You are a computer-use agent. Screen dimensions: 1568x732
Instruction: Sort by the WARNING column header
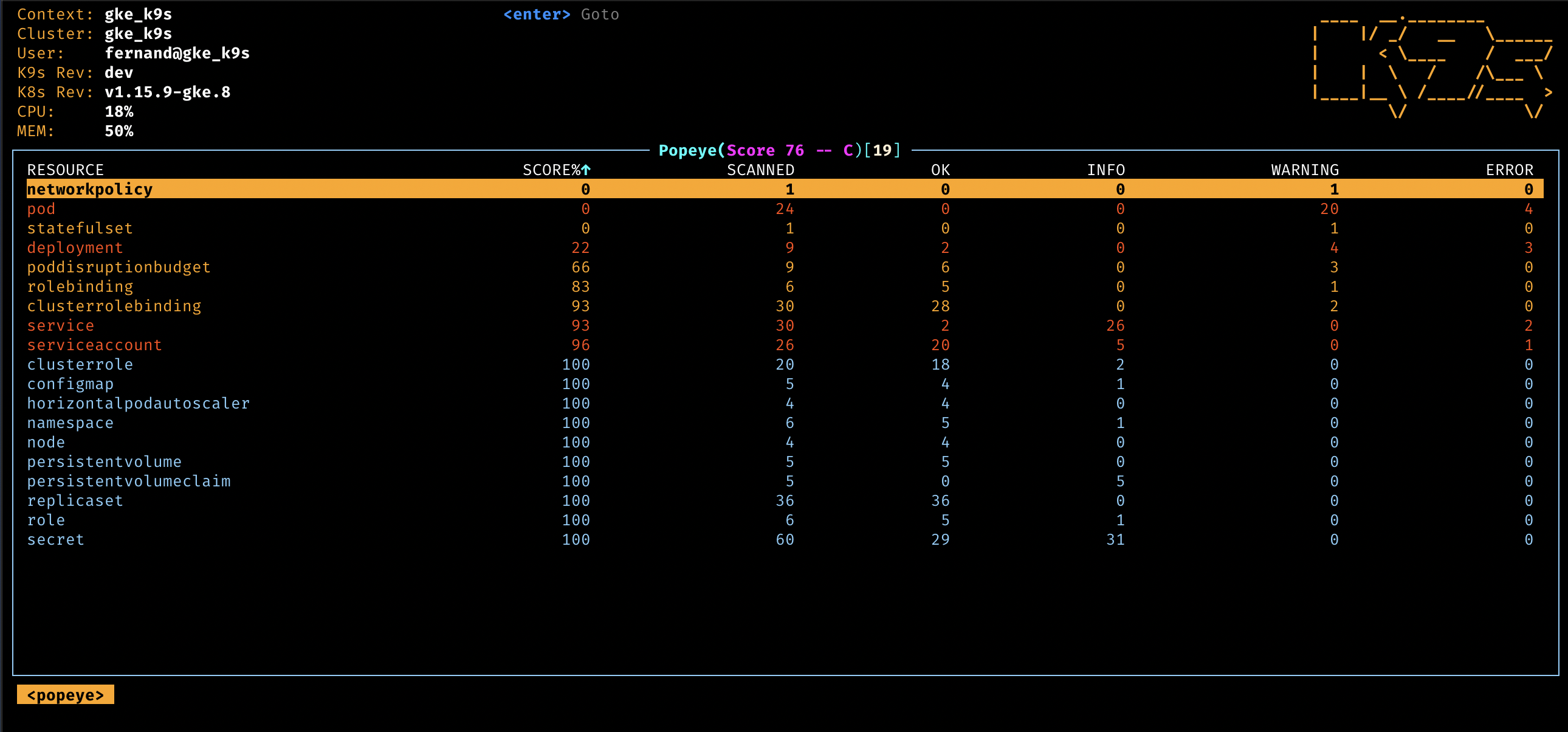[x=1304, y=170]
